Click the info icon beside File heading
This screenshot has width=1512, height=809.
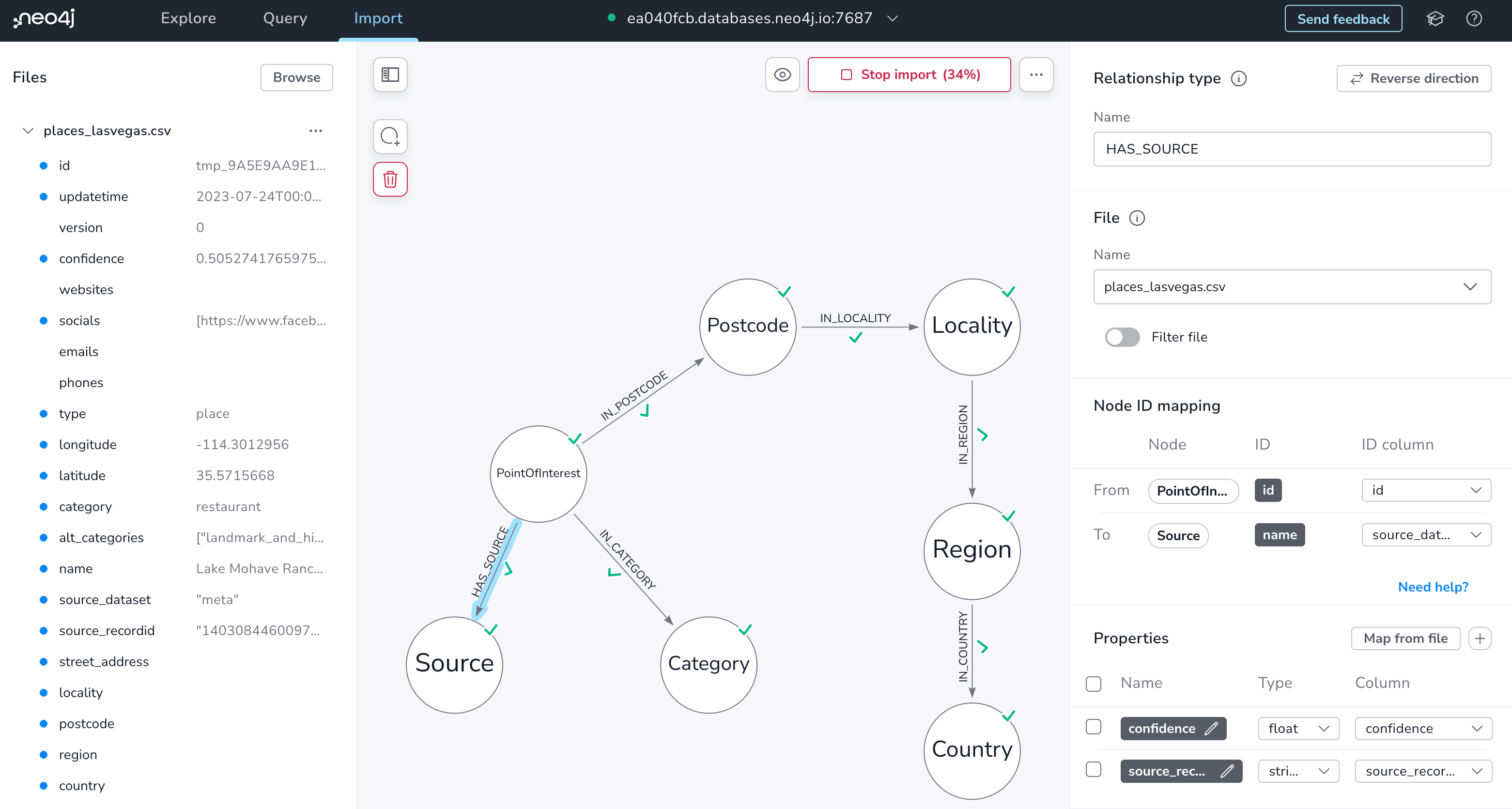pyautogui.click(x=1138, y=218)
